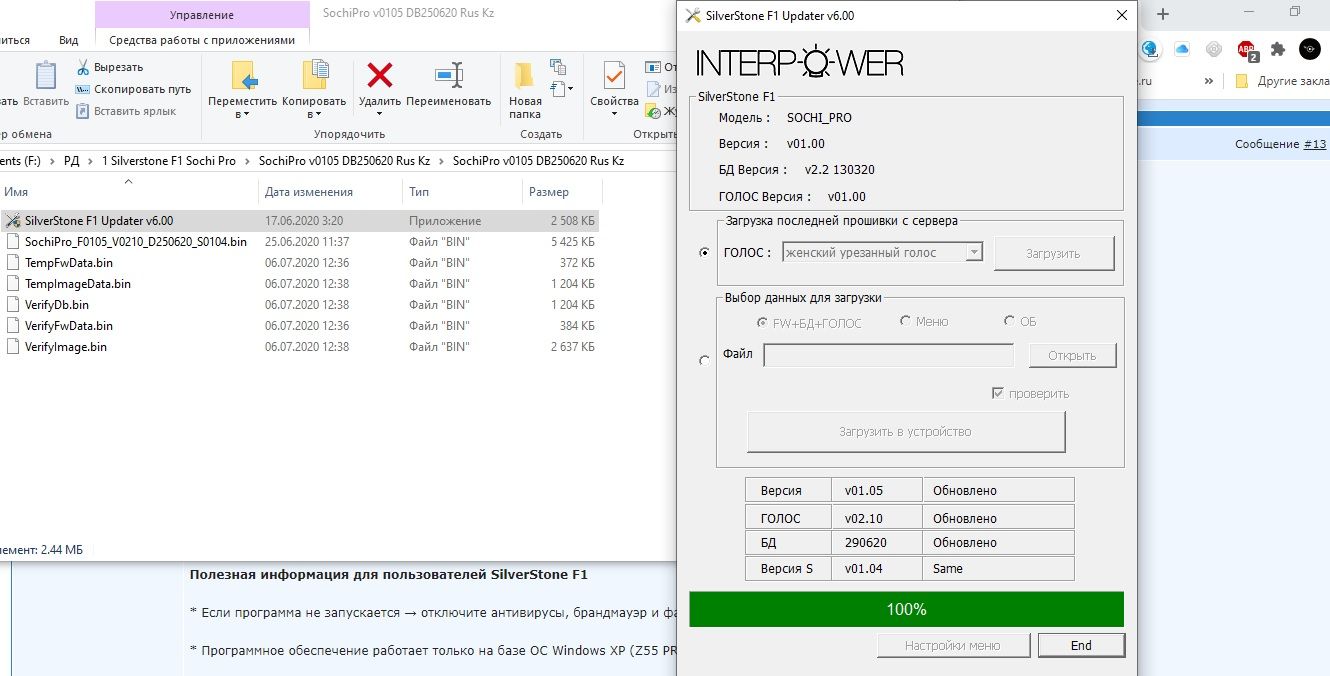Image resolution: width=1330 pixels, height=676 pixels.
Task: Click the Загрузить в устройство button
Action: 905,432
